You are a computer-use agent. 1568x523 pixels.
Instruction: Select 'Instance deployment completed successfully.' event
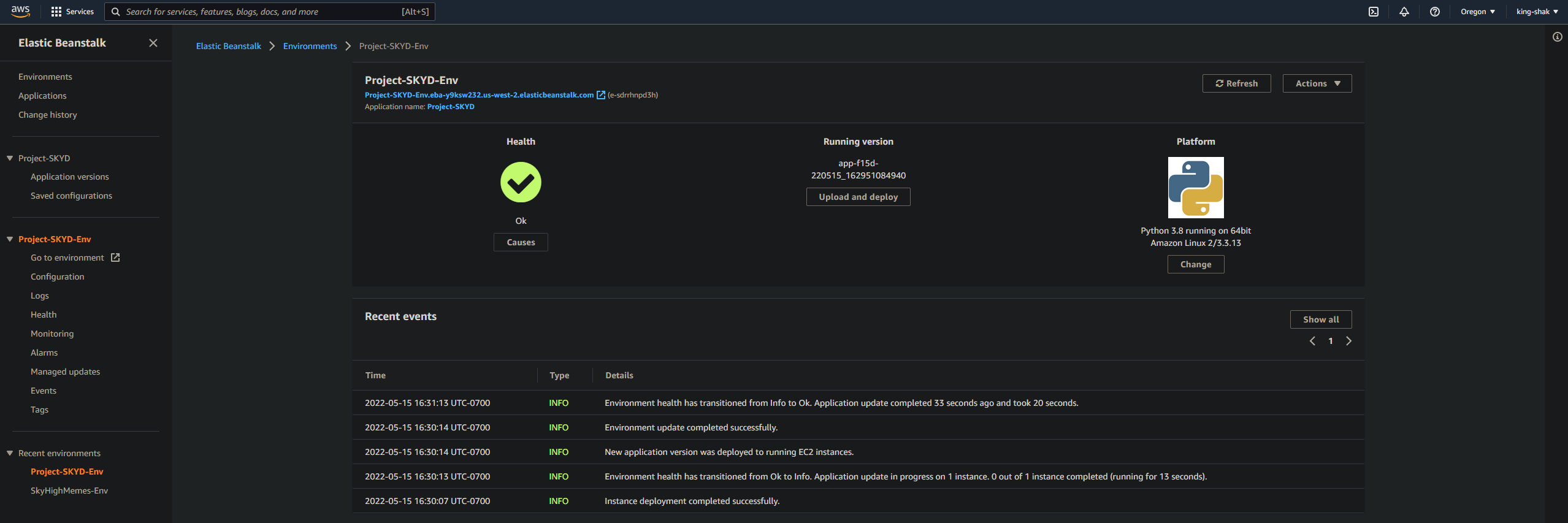click(x=692, y=501)
